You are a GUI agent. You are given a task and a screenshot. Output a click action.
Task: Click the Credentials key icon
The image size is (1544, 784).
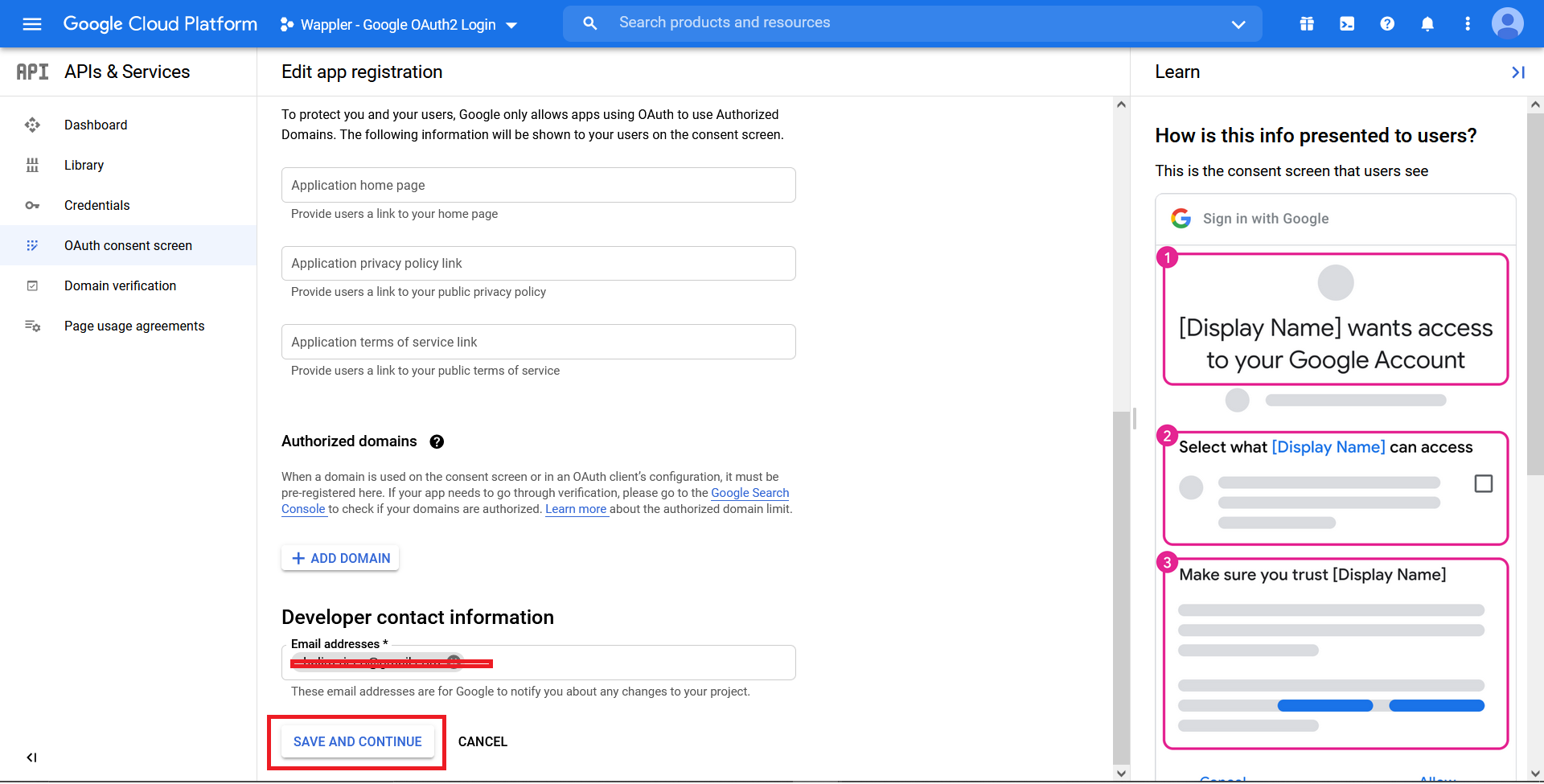(x=32, y=205)
